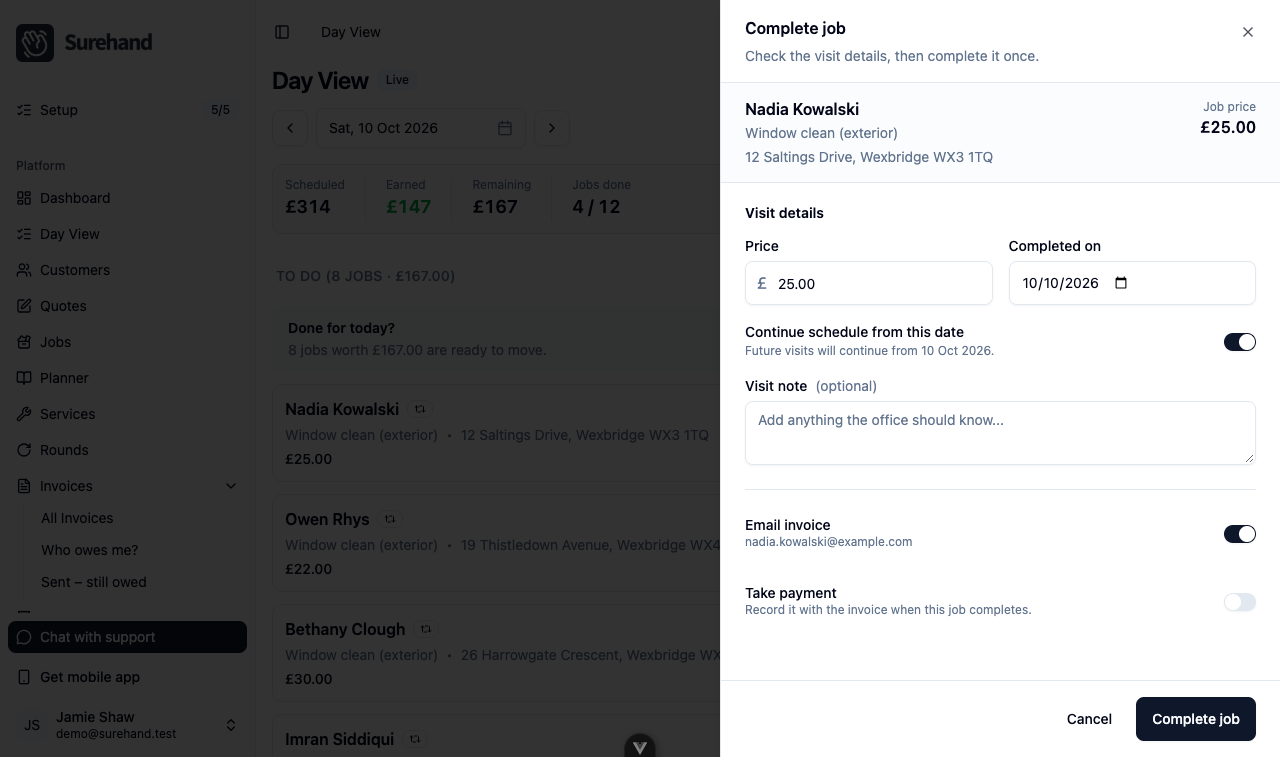Open Rounds page

pos(128,450)
